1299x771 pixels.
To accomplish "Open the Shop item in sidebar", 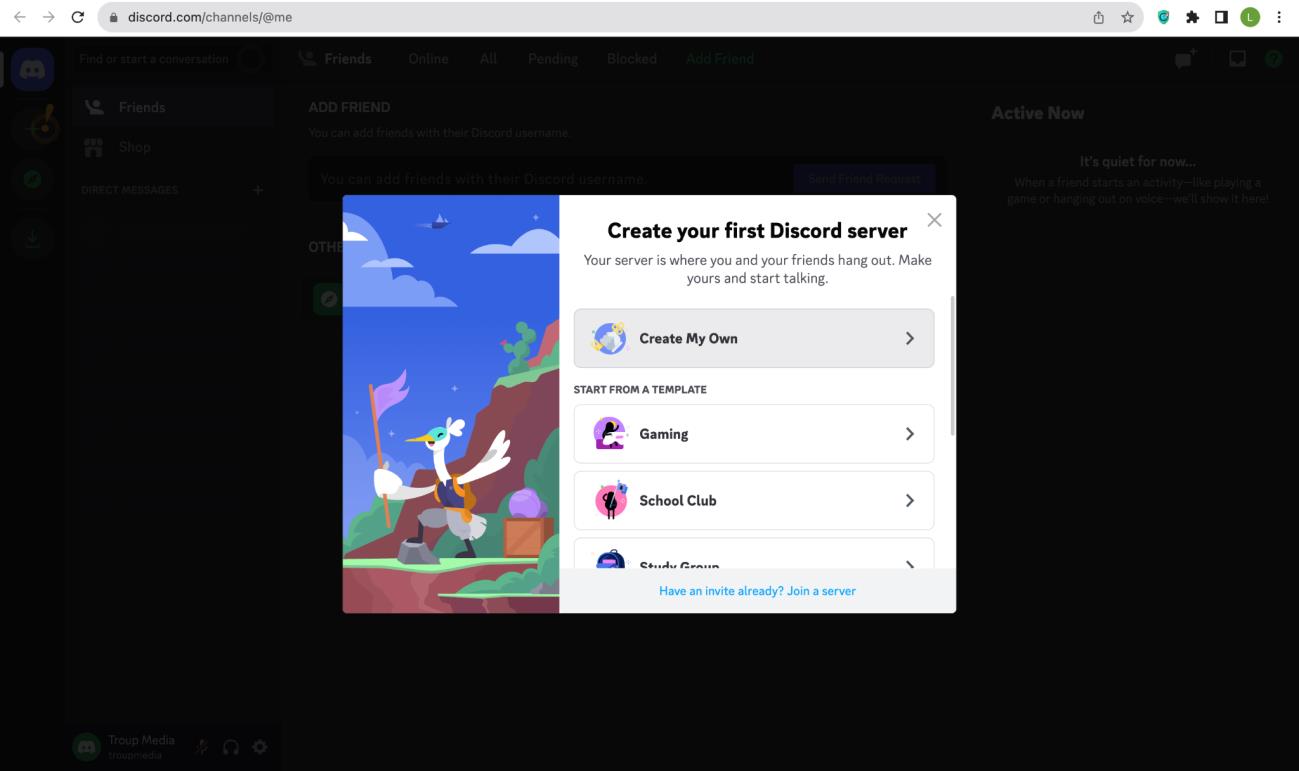I will pyautogui.click(x=134, y=147).
